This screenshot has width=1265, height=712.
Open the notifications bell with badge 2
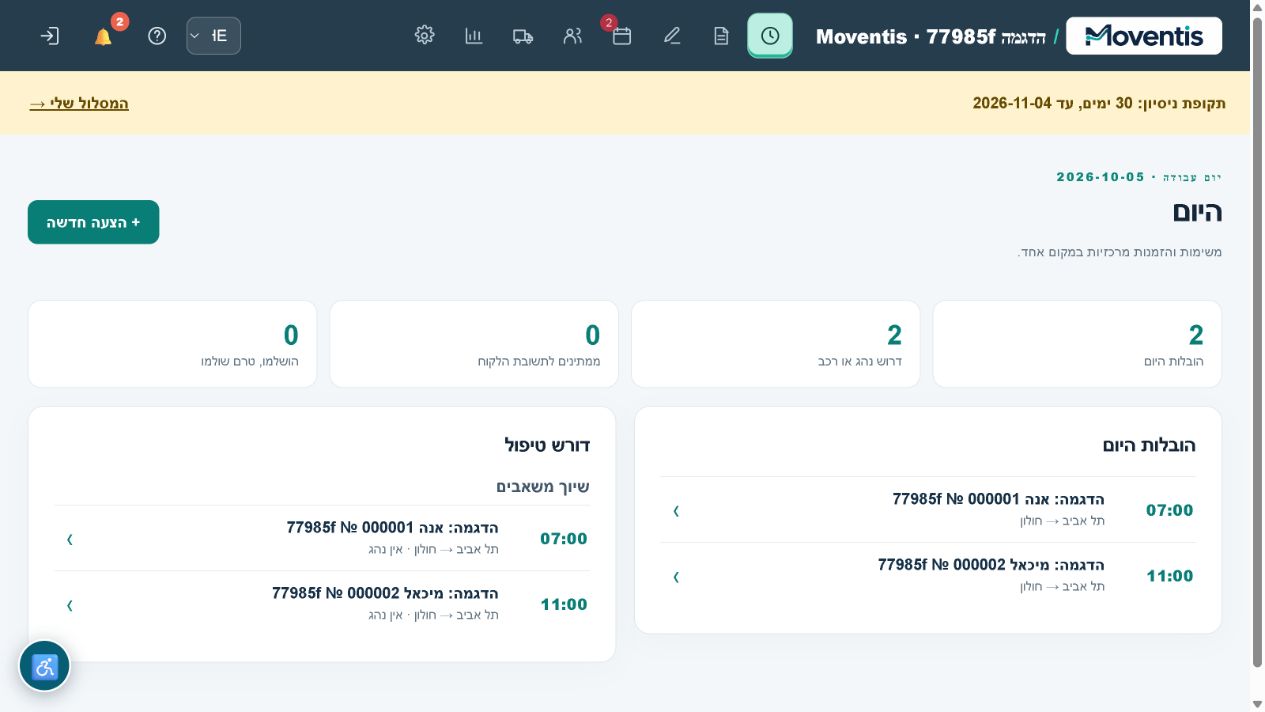tap(104, 36)
